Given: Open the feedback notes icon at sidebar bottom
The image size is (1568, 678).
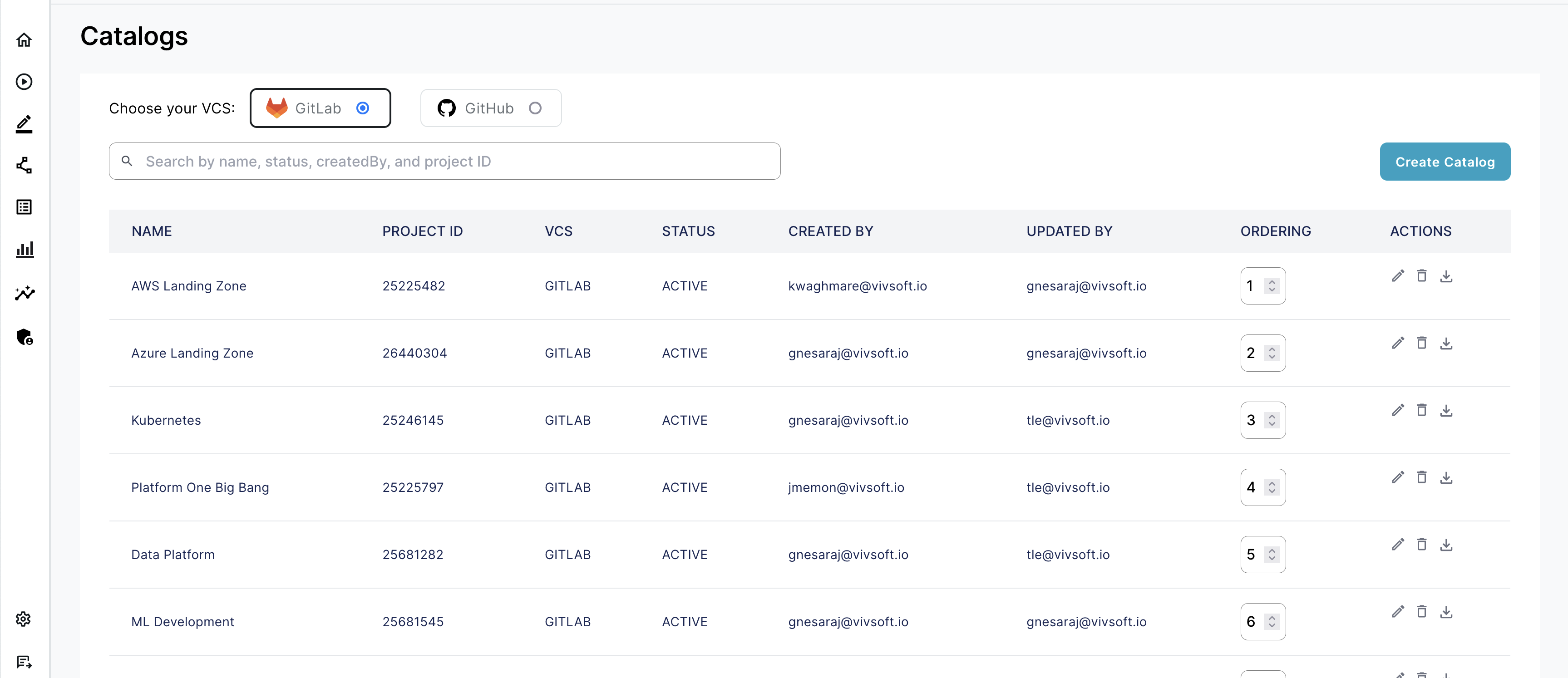Looking at the screenshot, I should pos(24,662).
